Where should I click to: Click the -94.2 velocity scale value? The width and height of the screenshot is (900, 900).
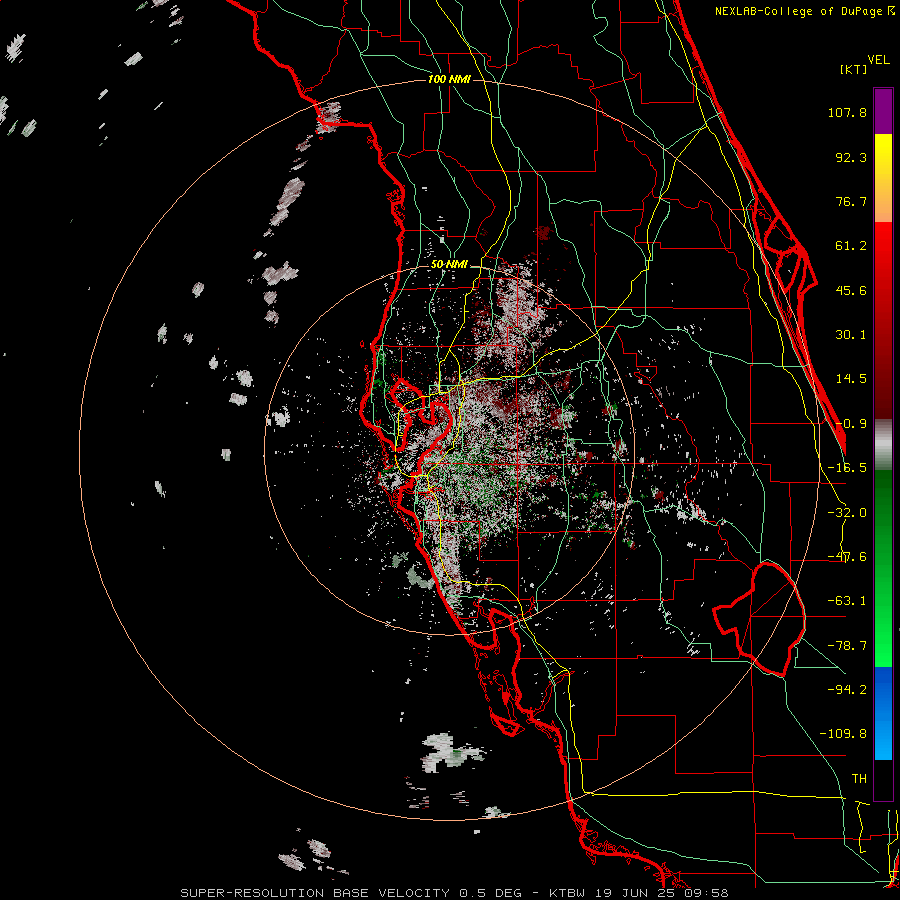pos(847,689)
